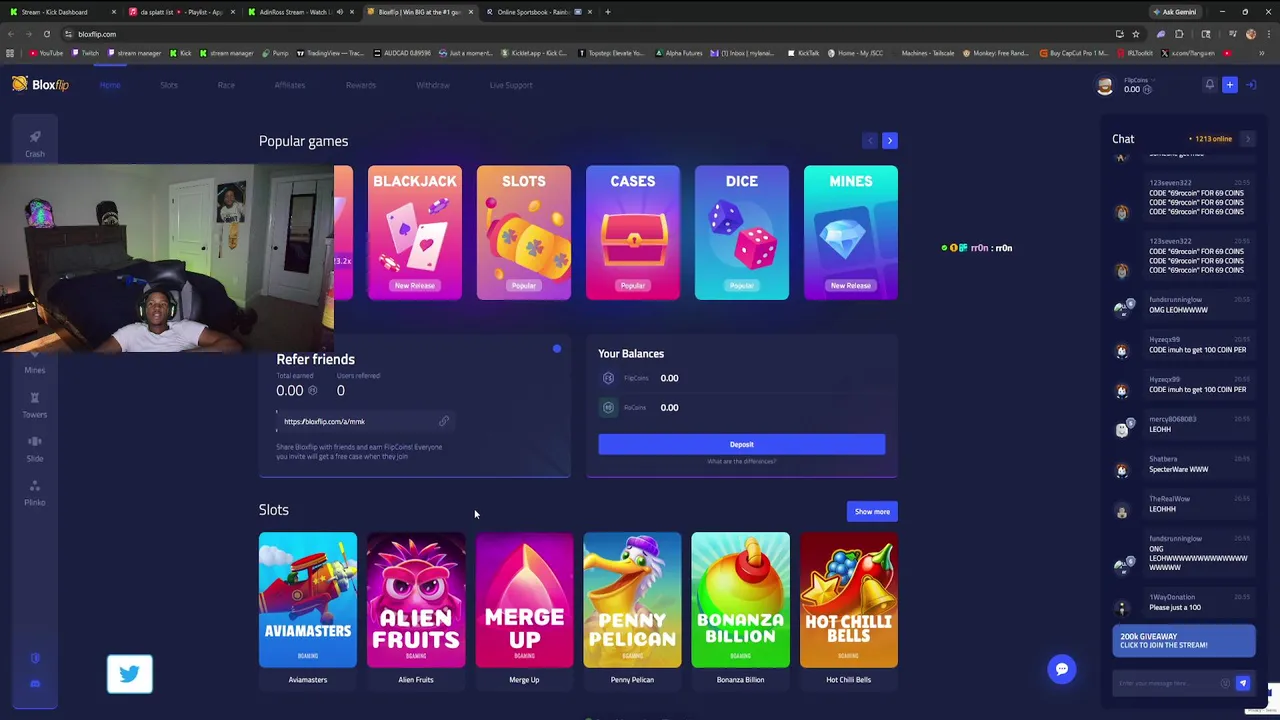Open the Crash game in sidebar
The width and height of the screenshot is (1280, 720).
35,143
